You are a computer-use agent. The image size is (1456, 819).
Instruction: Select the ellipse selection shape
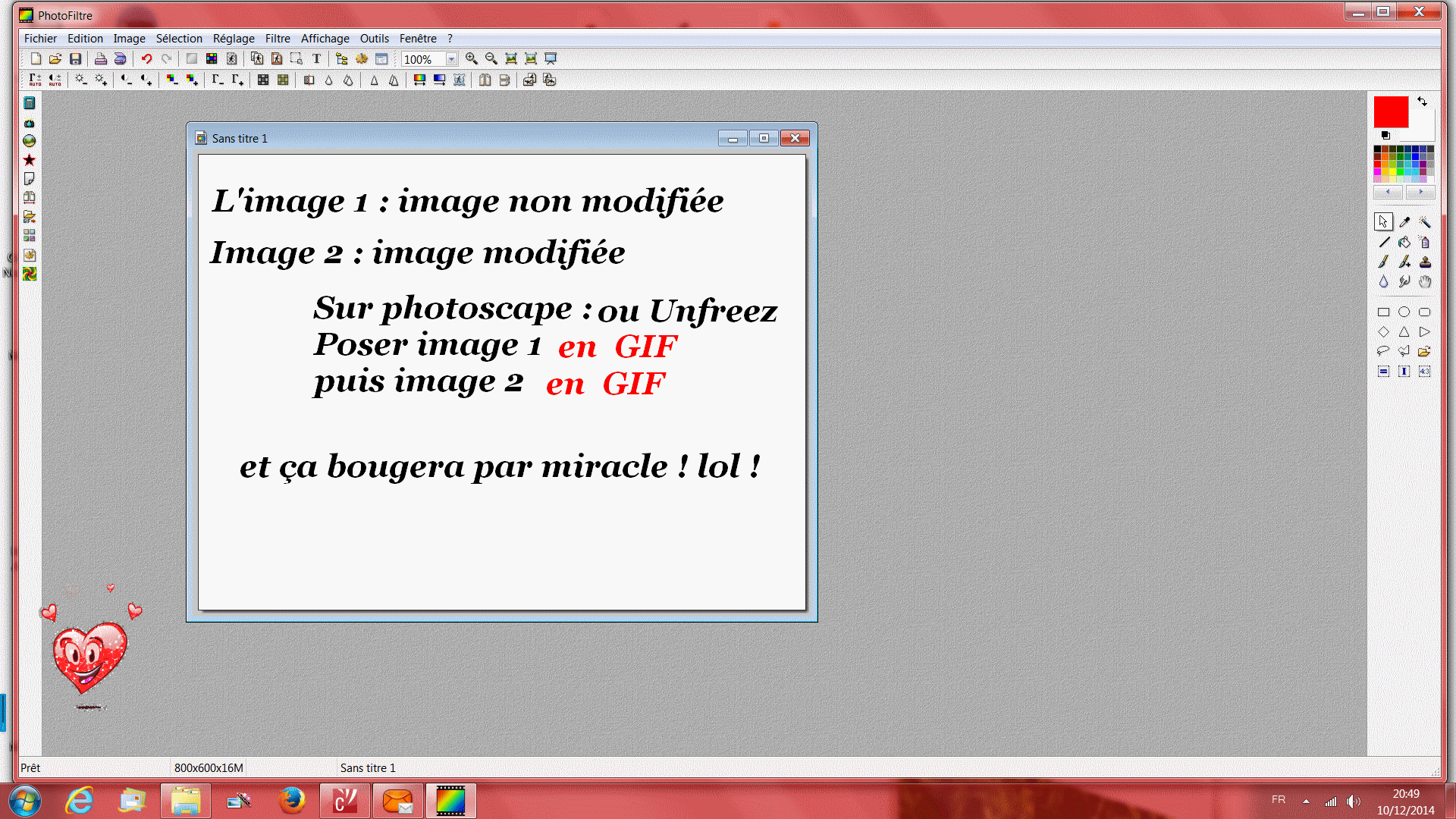[x=1404, y=312]
